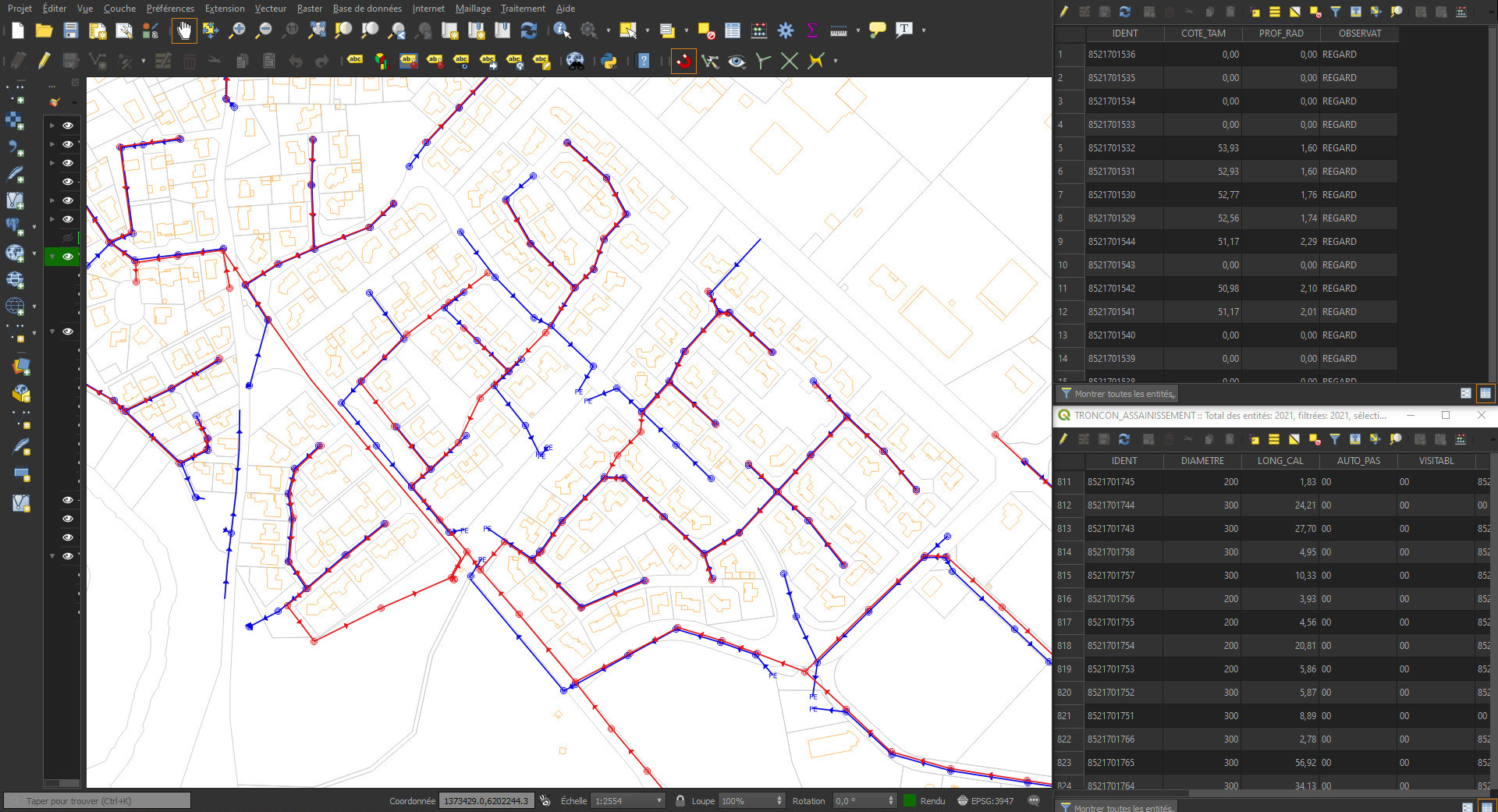The width and height of the screenshot is (1498, 812).
Task: Lock the map scale with the padlock icon
Action: tap(680, 800)
